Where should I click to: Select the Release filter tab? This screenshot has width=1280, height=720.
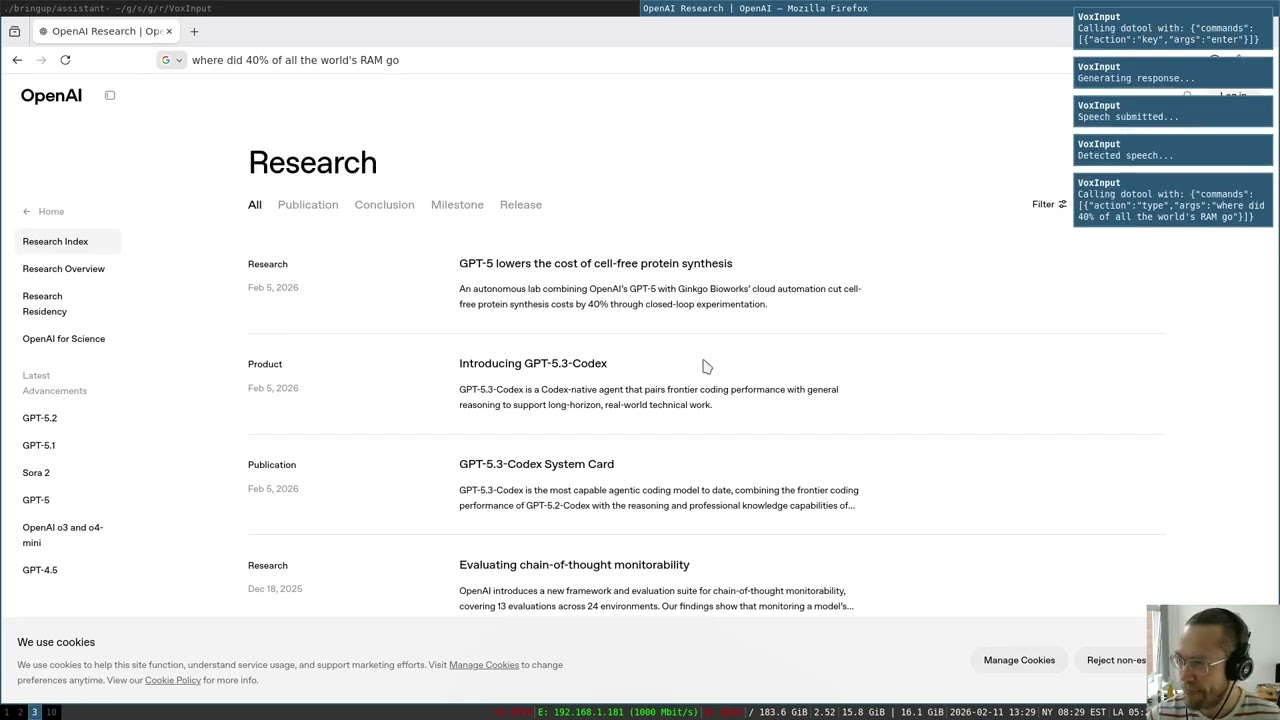coord(521,205)
